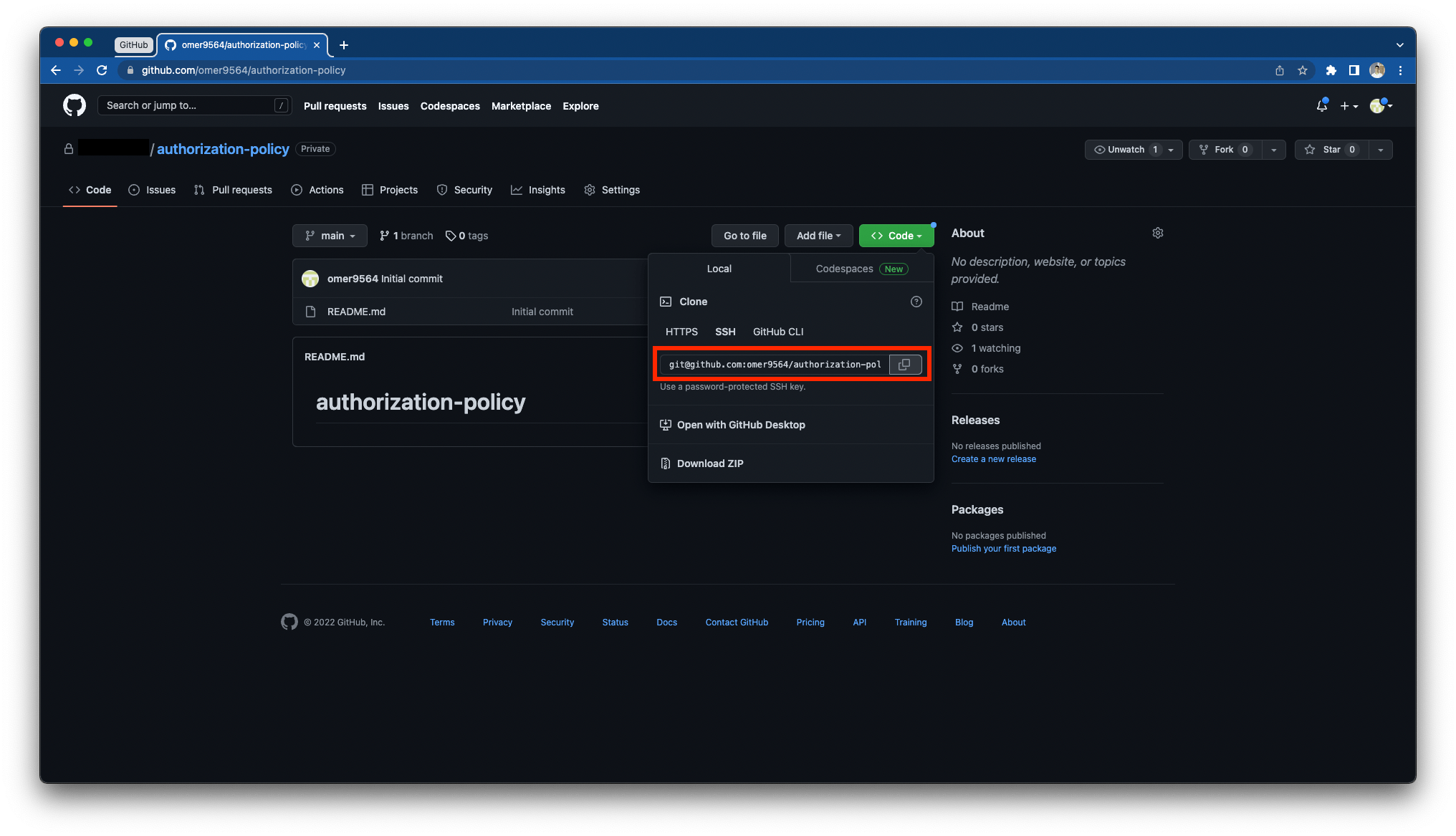The height and width of the screenshot is (836, 1456).
Task: Open the Add file dropdown
Action: pyautogui.click(x=818, y=235)
